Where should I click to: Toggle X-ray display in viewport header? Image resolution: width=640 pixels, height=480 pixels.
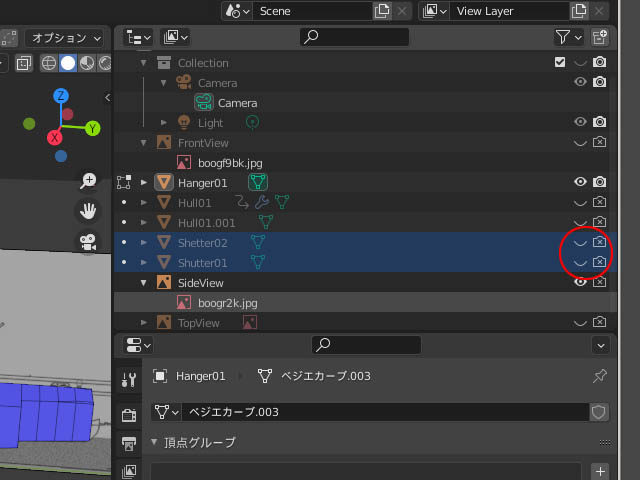pos(23,63)
